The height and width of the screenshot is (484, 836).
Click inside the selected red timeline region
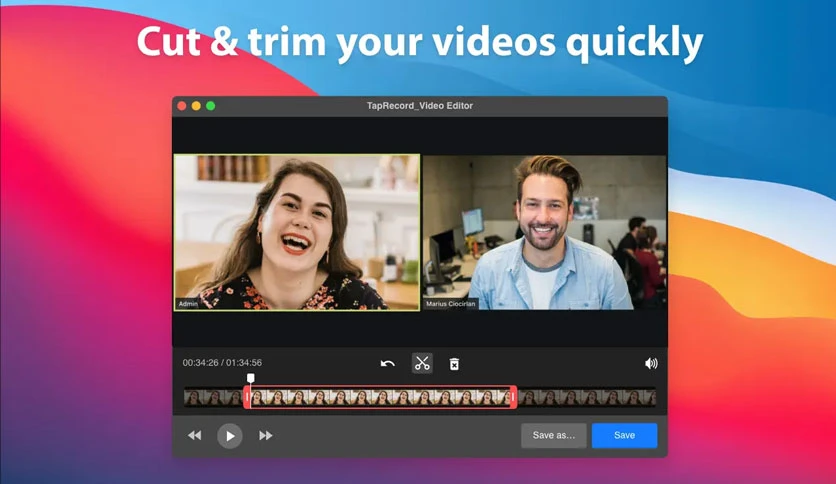[380, 397]
